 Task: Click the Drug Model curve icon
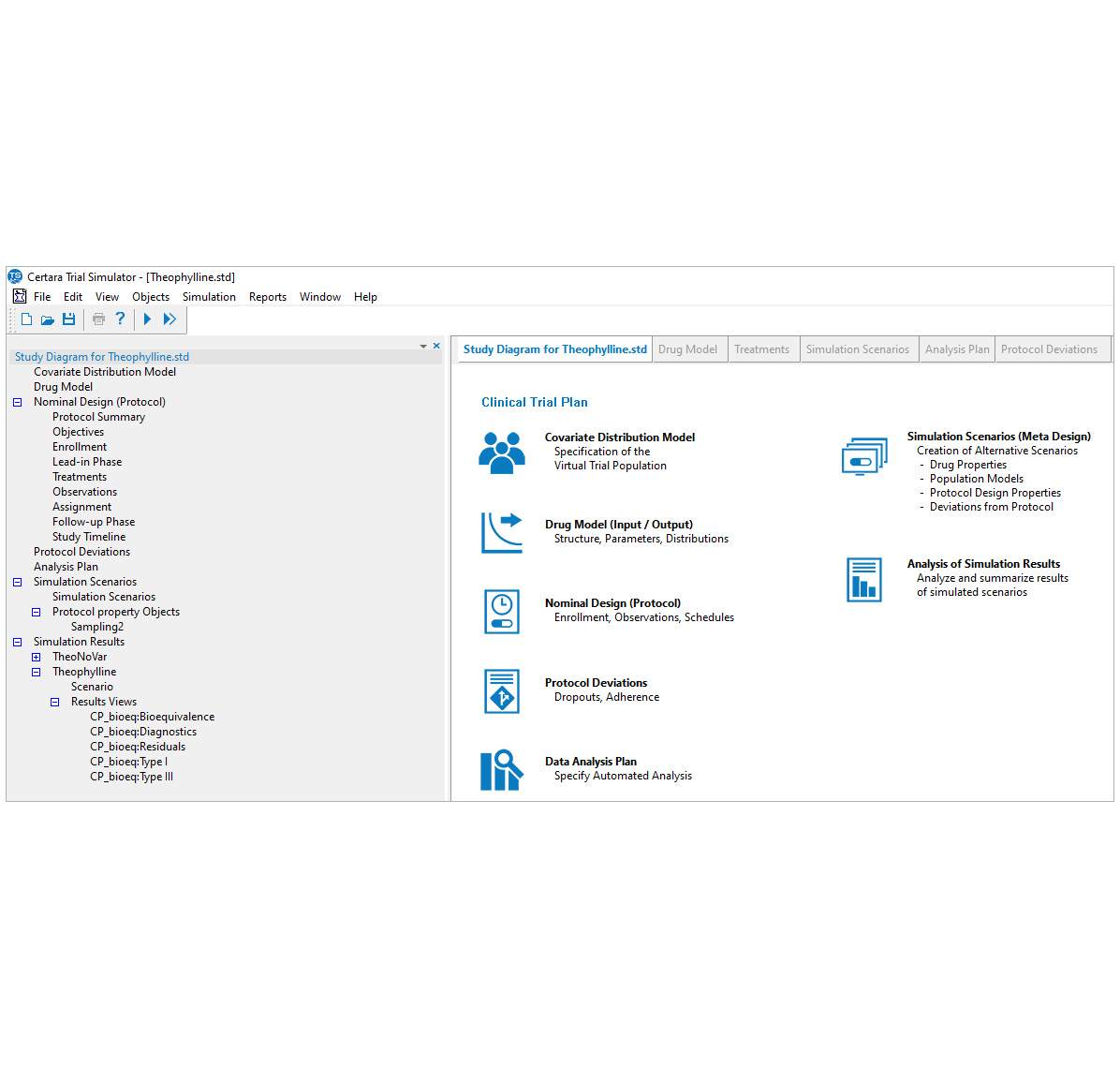(x=501, y=533)
